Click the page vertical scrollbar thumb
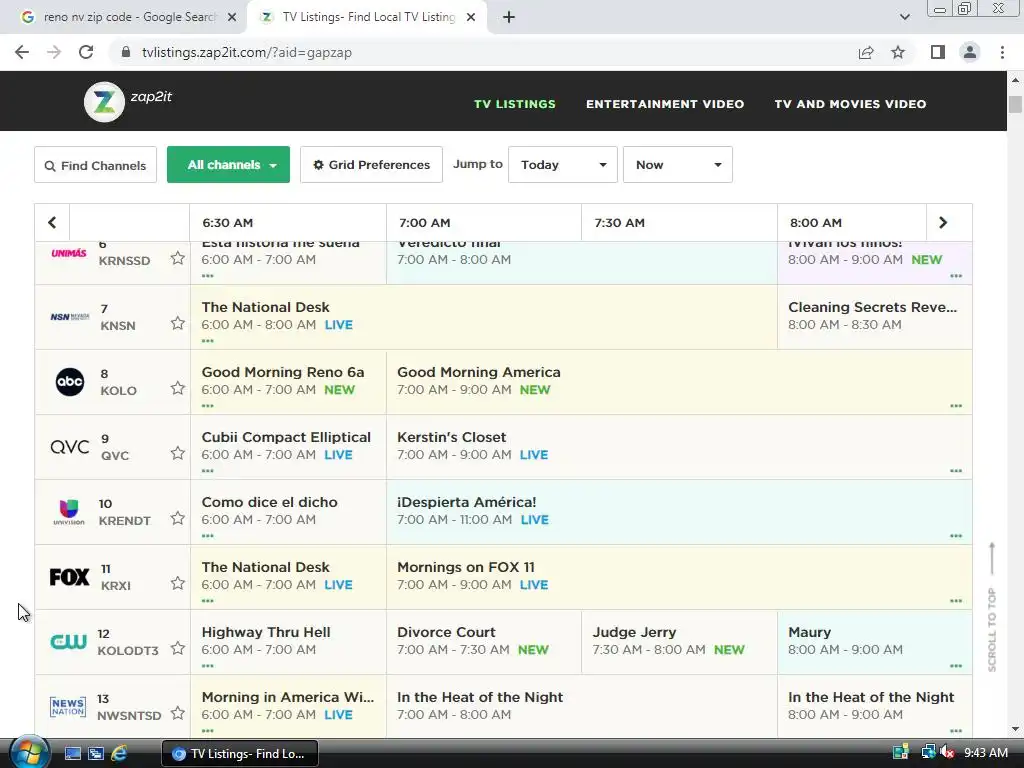Screen dimensions: 1024x768 [1015, 104]
